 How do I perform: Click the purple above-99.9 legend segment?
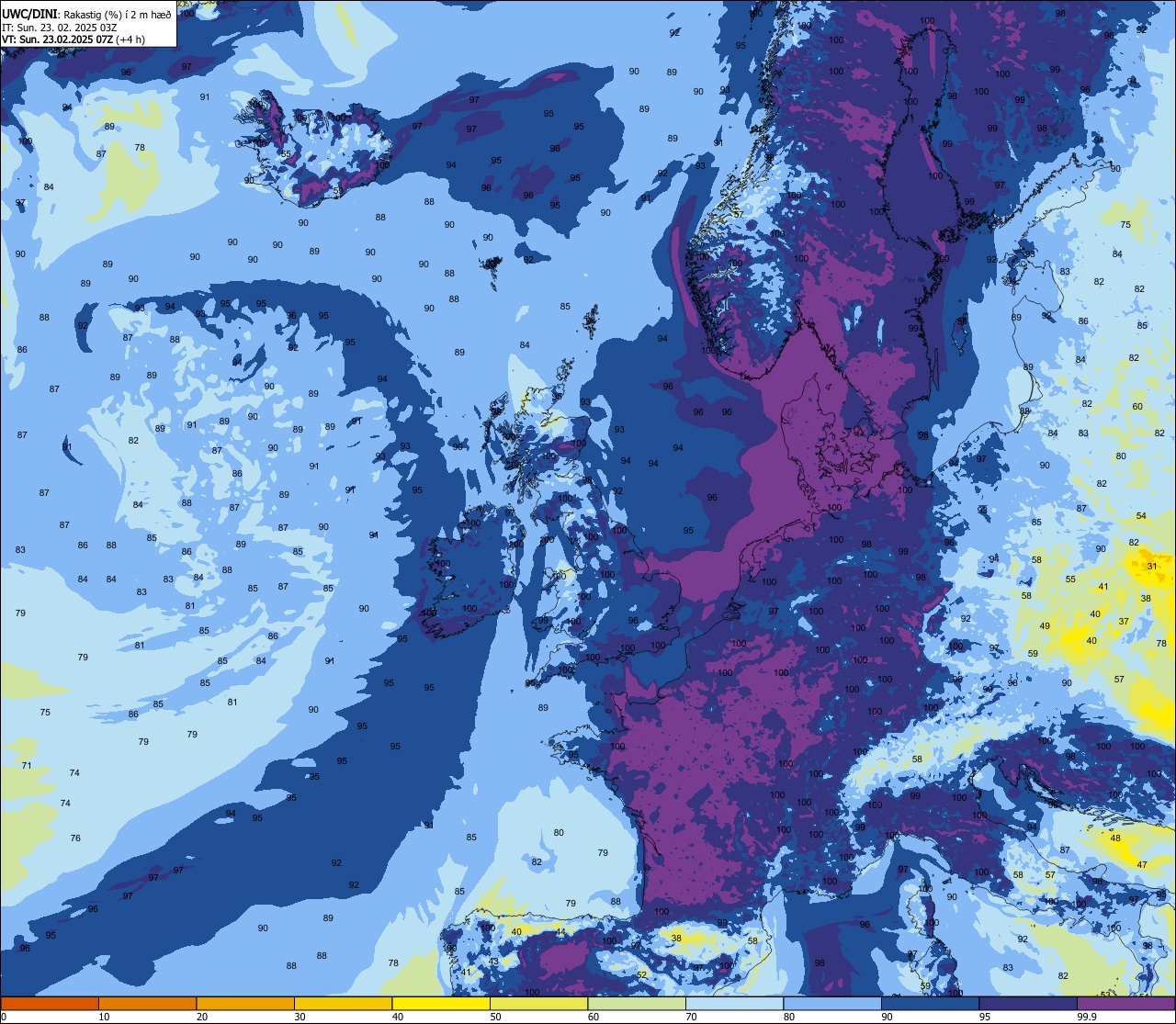1125,1003
